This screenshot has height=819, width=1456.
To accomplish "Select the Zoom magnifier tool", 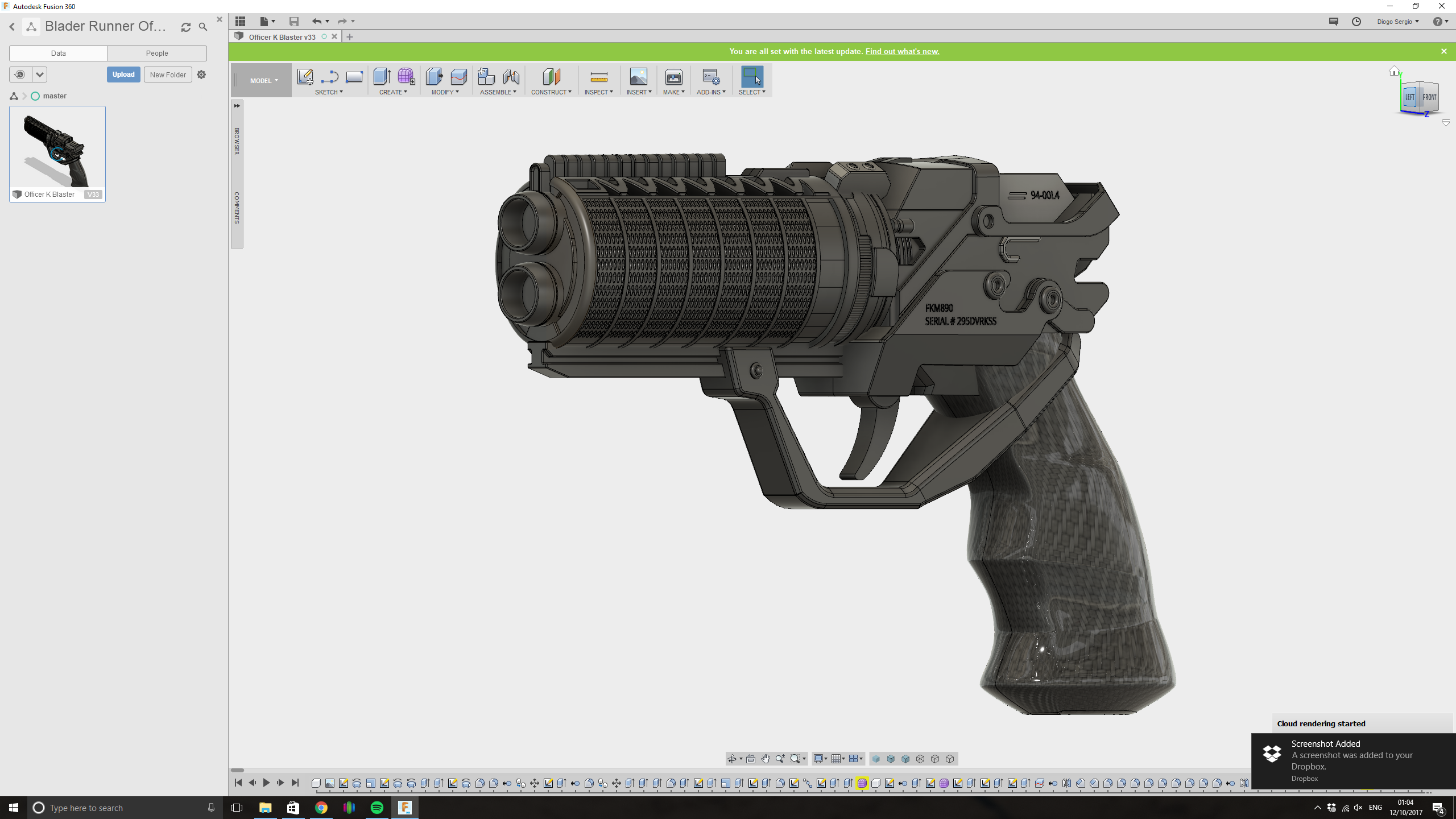I will 780,759.
